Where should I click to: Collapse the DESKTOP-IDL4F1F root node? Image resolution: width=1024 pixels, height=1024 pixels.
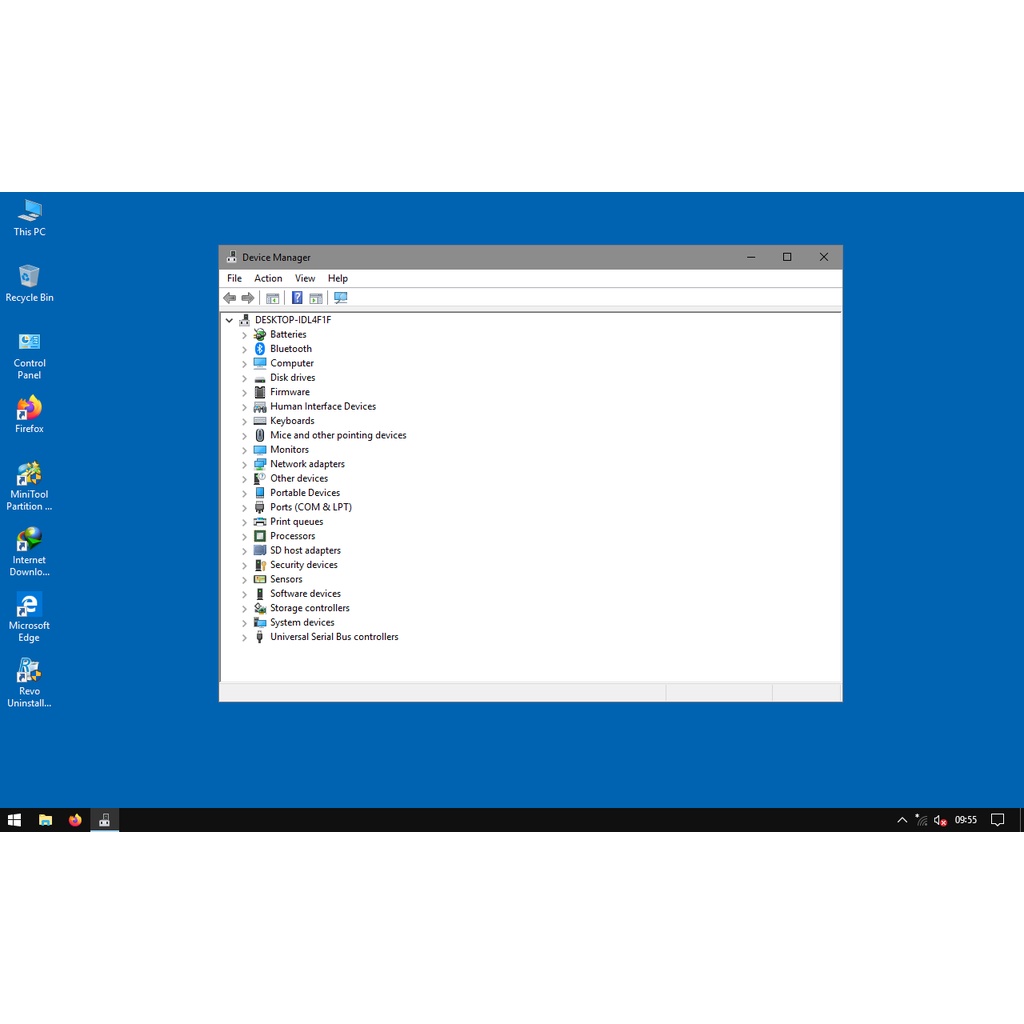pyautogui.click(x=229, y=320)
